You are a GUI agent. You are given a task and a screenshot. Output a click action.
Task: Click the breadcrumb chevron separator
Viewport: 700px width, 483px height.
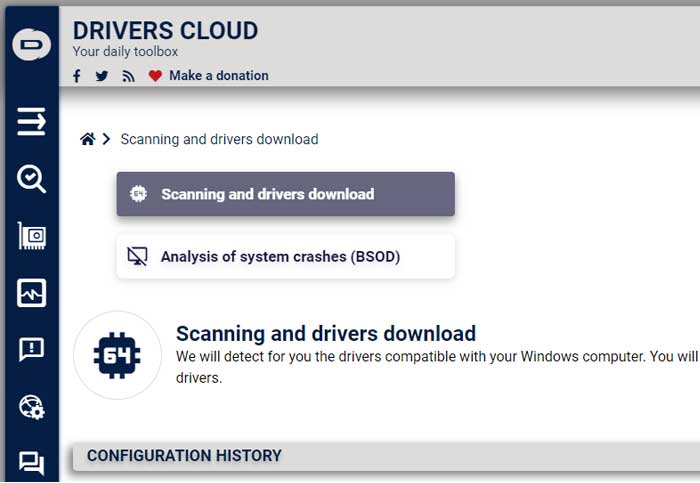coord(106,139)
